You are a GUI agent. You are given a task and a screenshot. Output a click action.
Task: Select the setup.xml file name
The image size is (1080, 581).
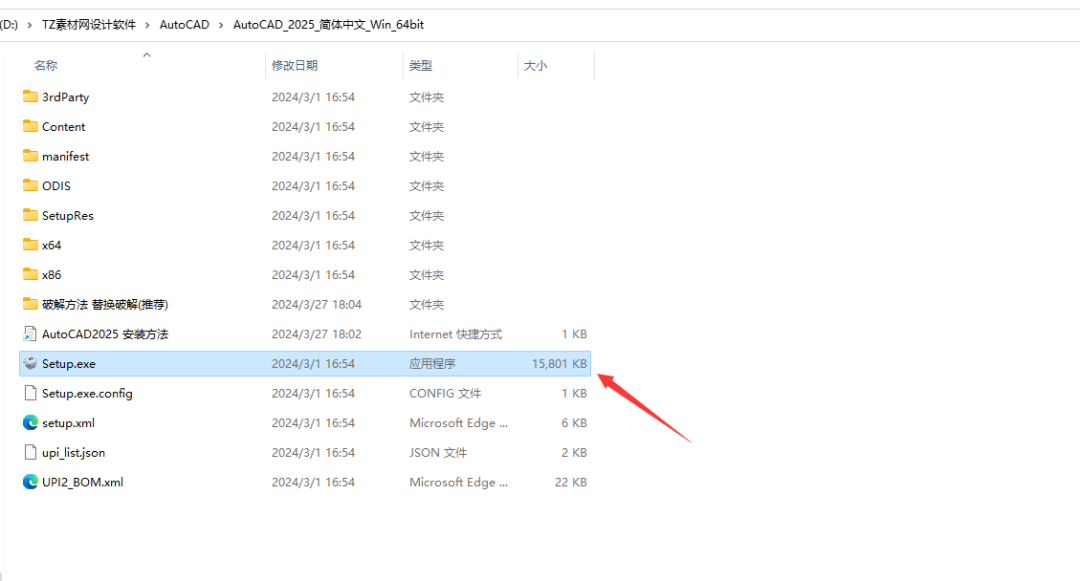tap(68, 423)
